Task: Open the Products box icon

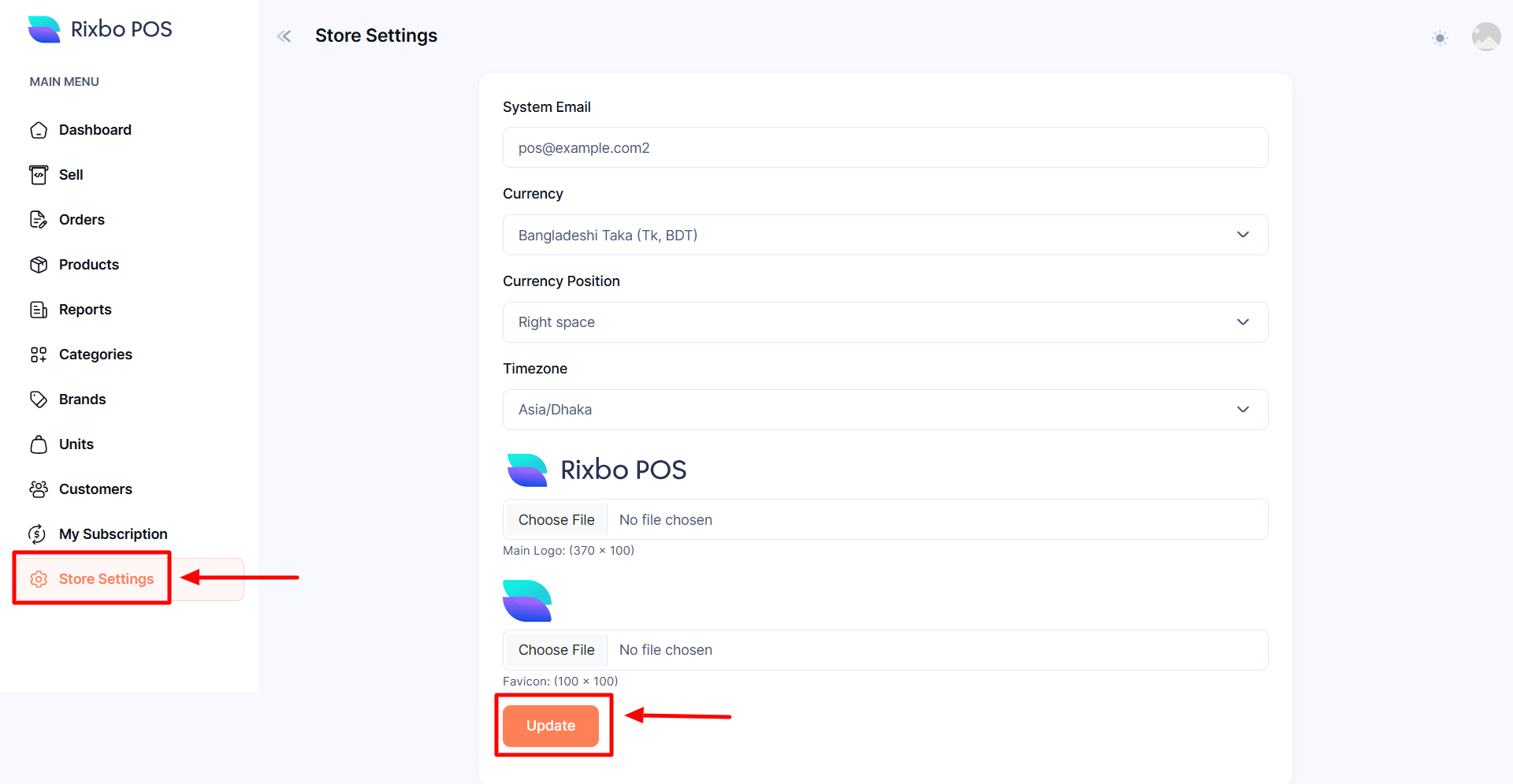Action: pyautogui.click(x=39, y=265)
